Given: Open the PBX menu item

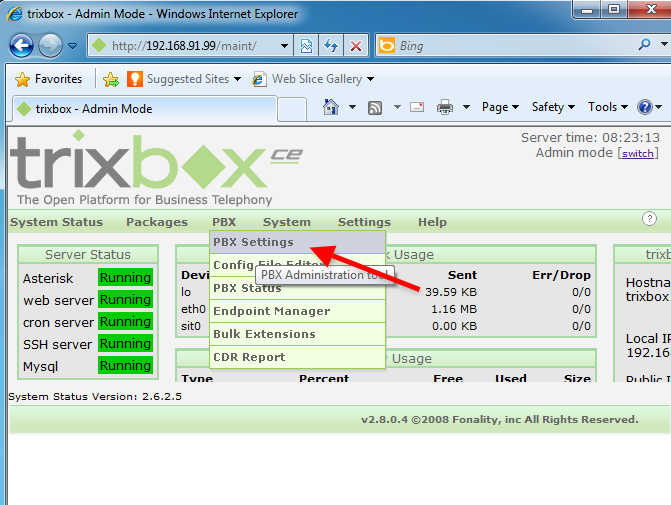Looking at the screenshot, I should coord(224,222).
